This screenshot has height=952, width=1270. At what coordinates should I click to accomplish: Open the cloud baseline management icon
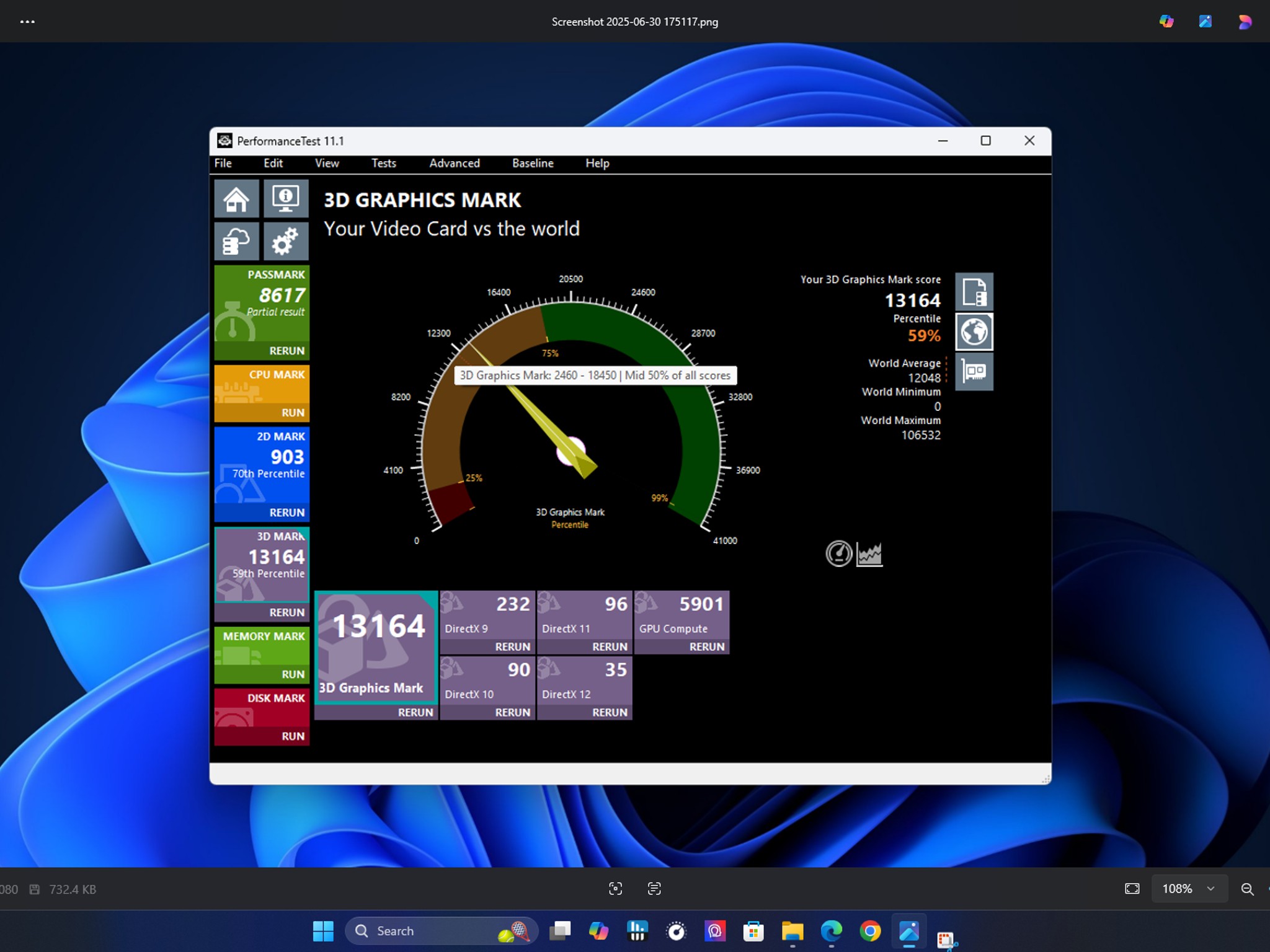(x=236, y=240)
